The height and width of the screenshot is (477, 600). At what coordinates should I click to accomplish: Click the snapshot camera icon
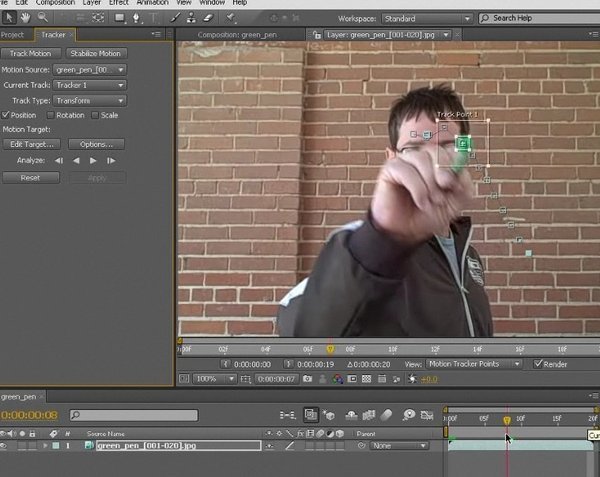[307, 379]
